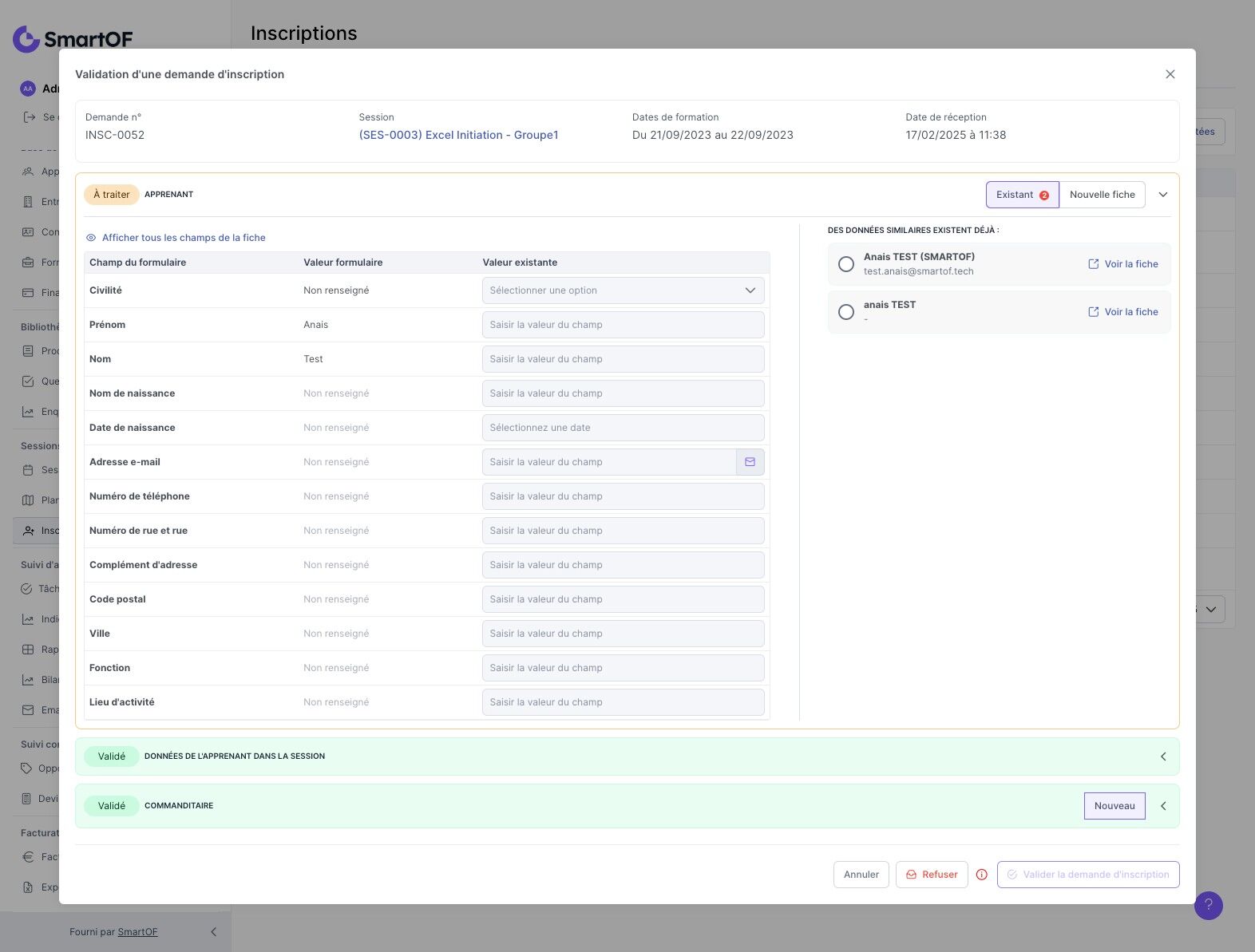Click Valider la demande d'inscription
Screen dimensions: 1255x952
click(1088, 875)
